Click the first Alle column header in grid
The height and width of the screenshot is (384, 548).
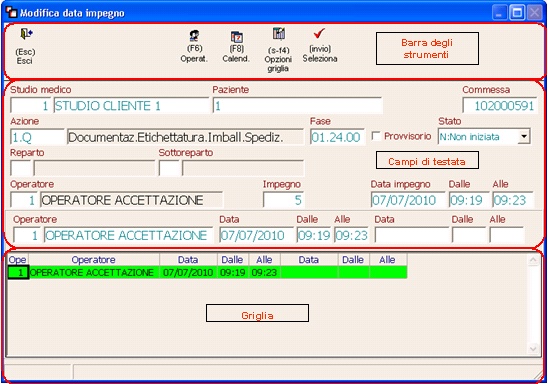264,260
